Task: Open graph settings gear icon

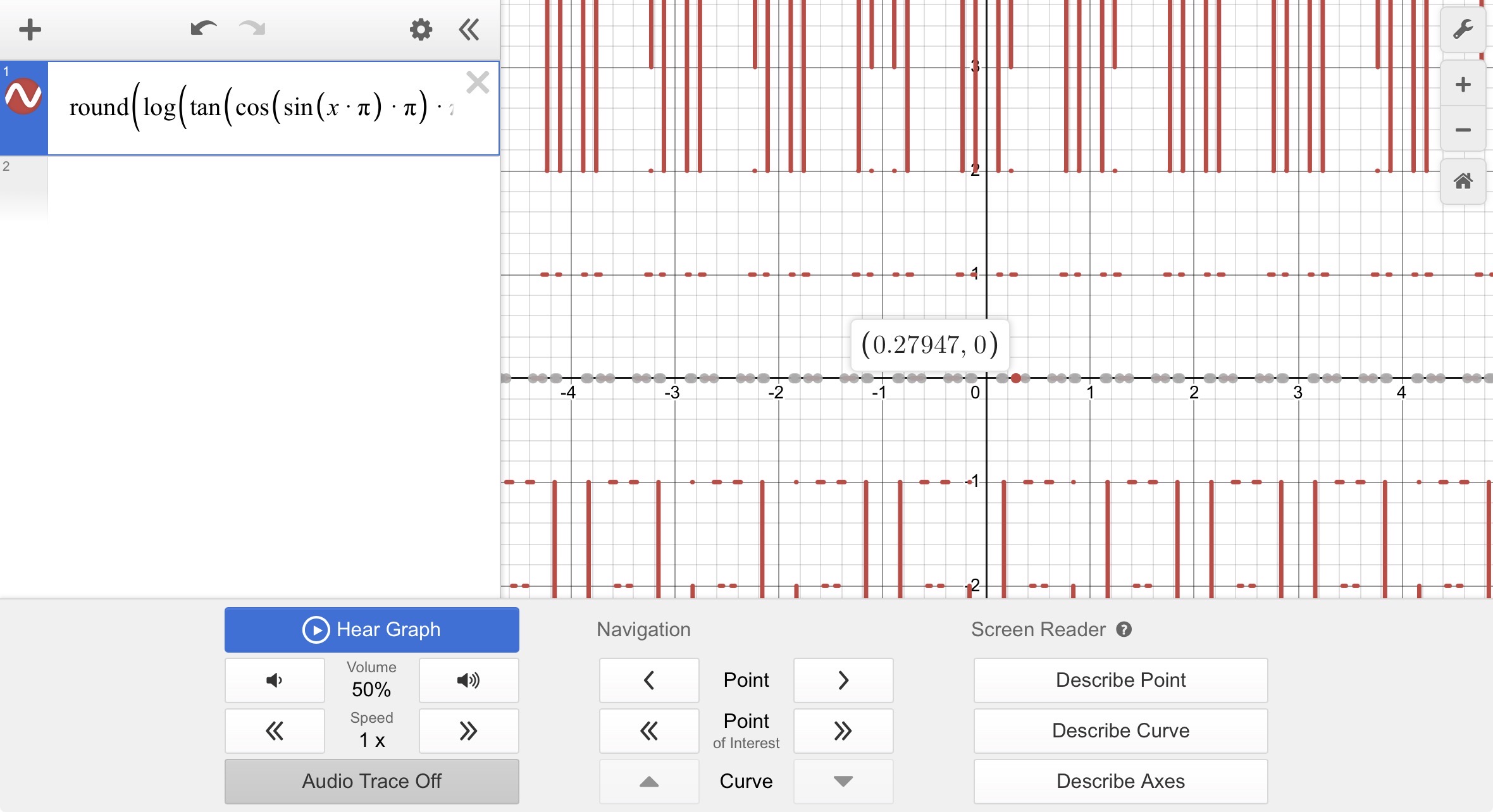Action: (421, 29)
